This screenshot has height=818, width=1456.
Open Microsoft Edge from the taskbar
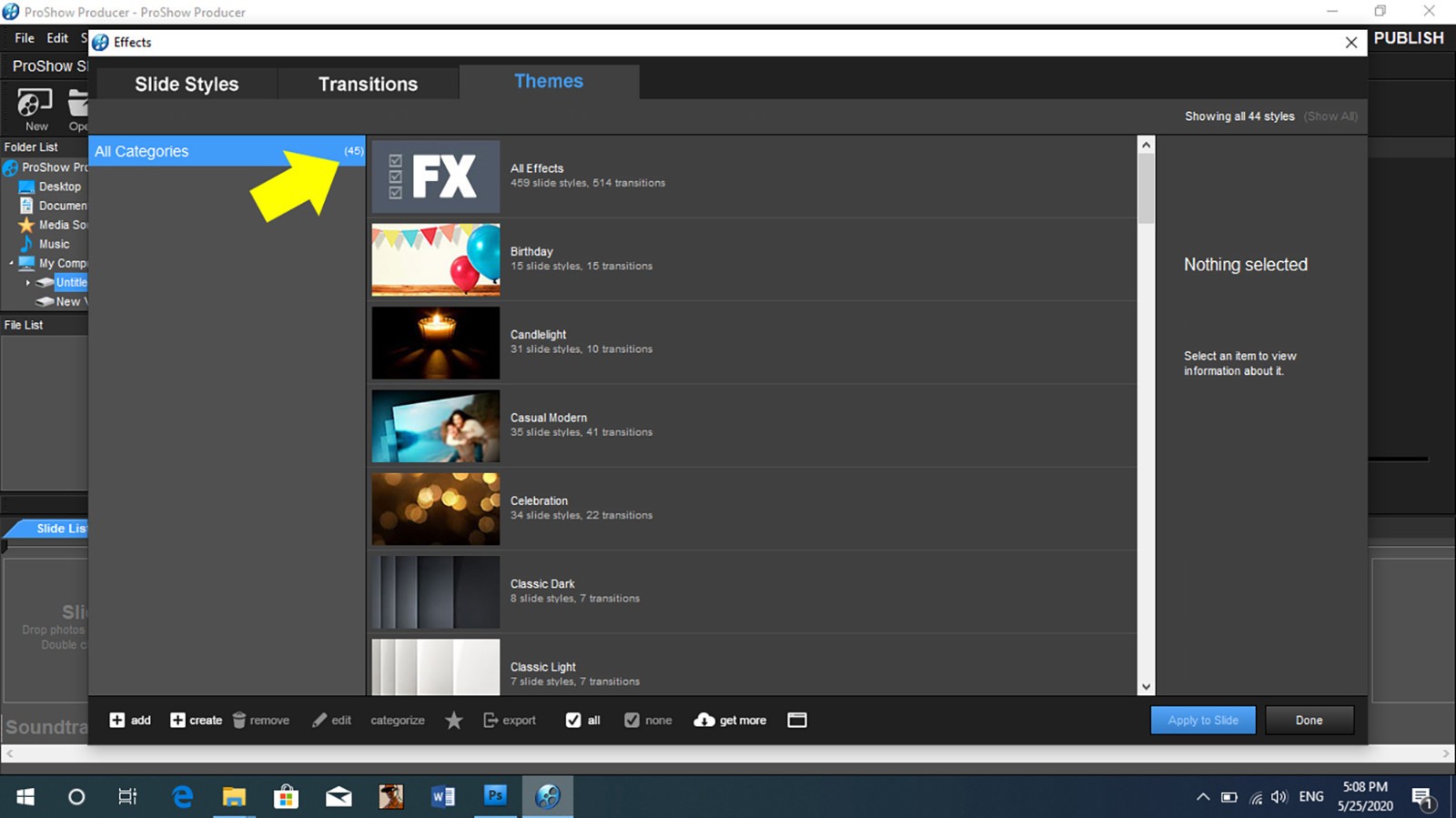click(x=183, y=797)
